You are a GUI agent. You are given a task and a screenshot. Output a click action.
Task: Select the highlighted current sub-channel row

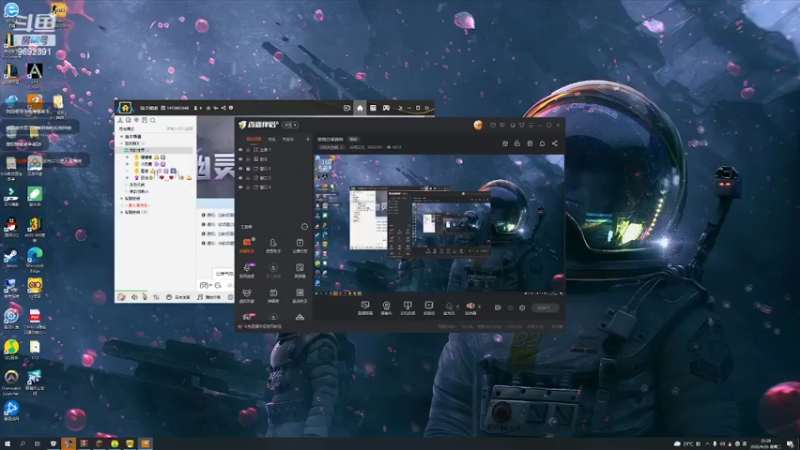[157, 151]
